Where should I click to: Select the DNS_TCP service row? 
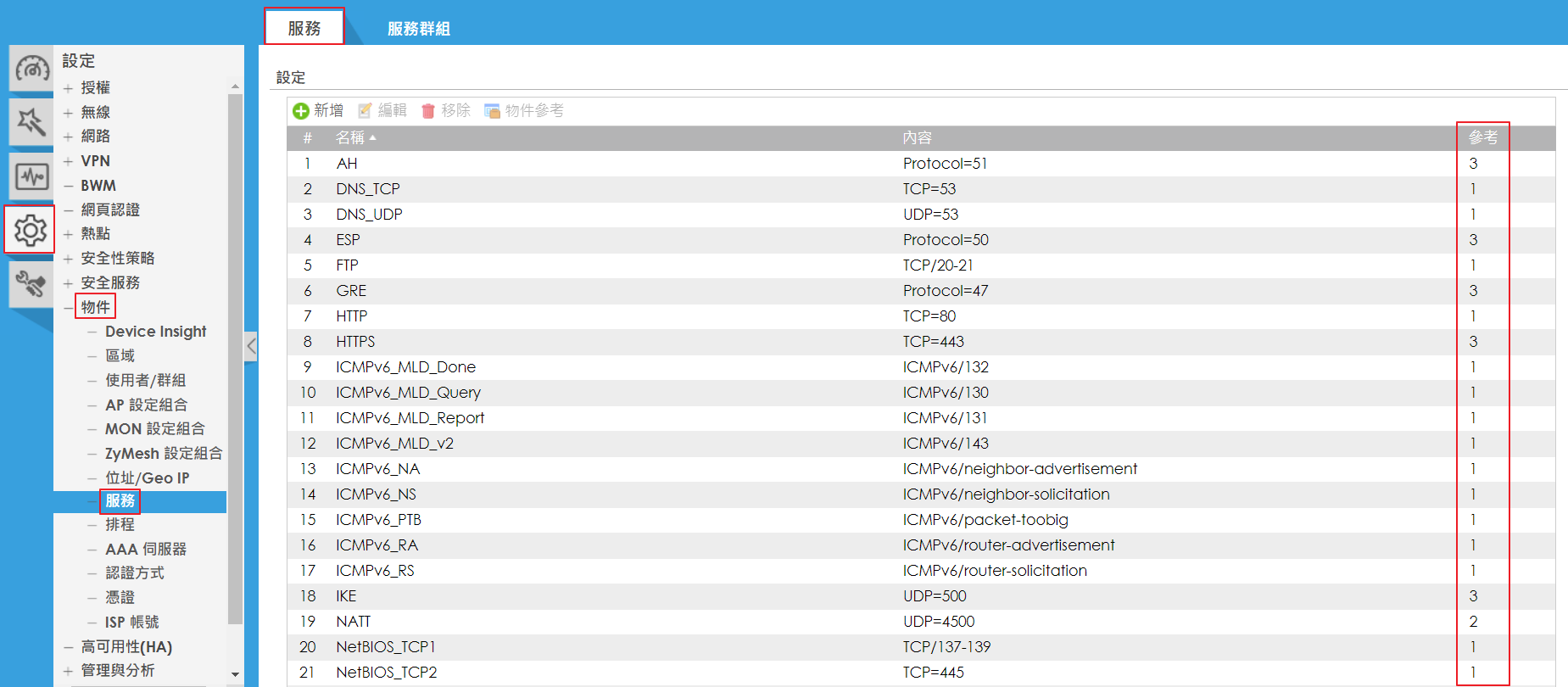(x=921, y=189)
